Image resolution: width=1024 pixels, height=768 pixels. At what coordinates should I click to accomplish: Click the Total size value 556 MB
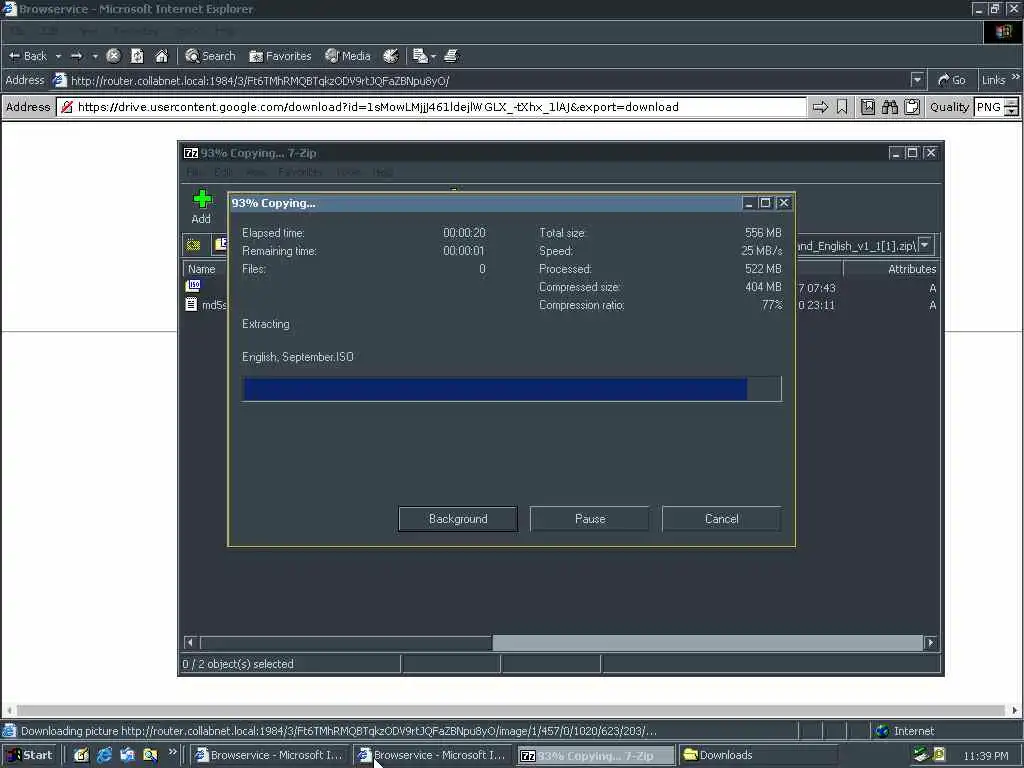[763, 232]
